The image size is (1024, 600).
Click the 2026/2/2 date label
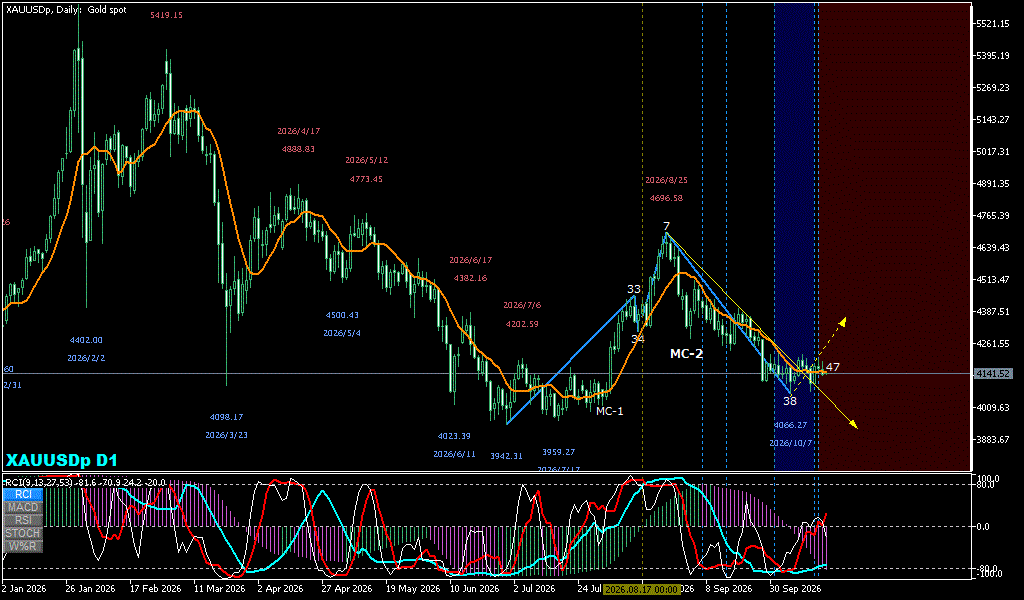(x=86, y=358)
